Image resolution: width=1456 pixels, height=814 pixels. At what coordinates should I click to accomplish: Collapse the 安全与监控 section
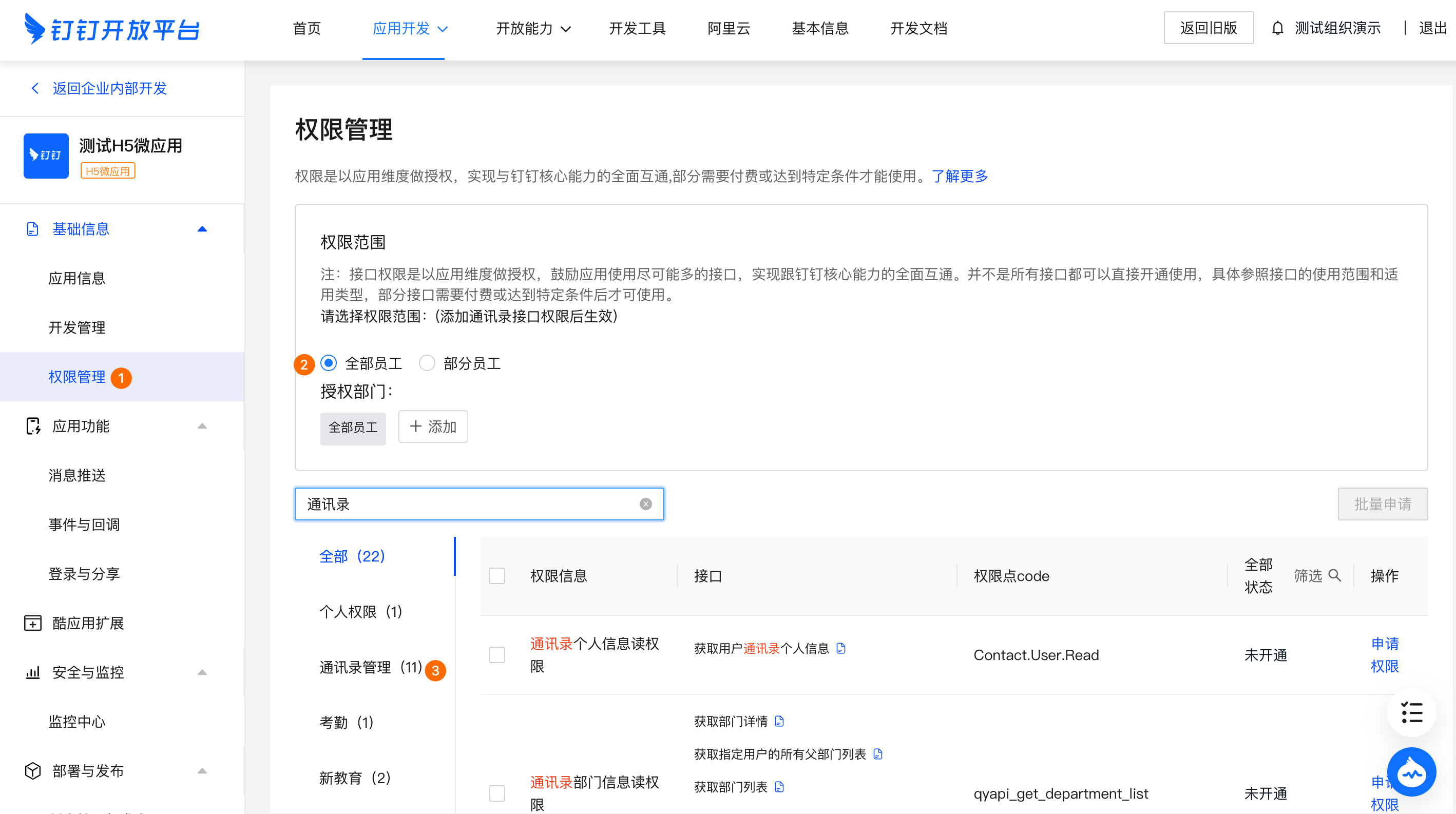[x=202, y=672]
